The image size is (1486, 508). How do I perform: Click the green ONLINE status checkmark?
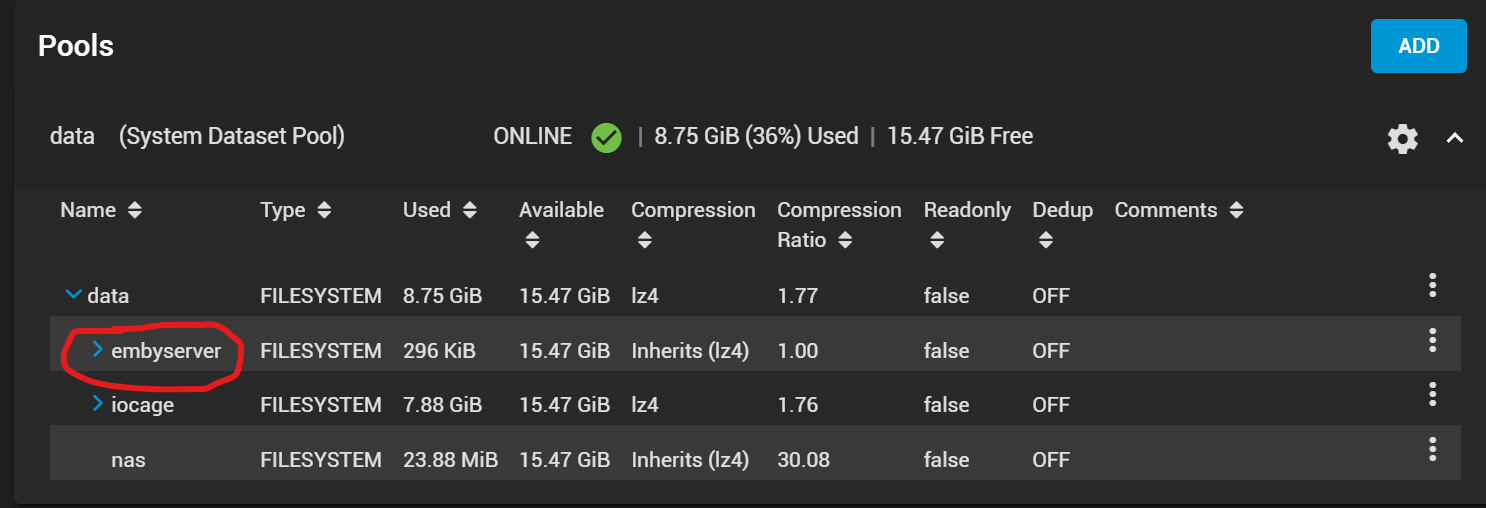click(606, 137)
